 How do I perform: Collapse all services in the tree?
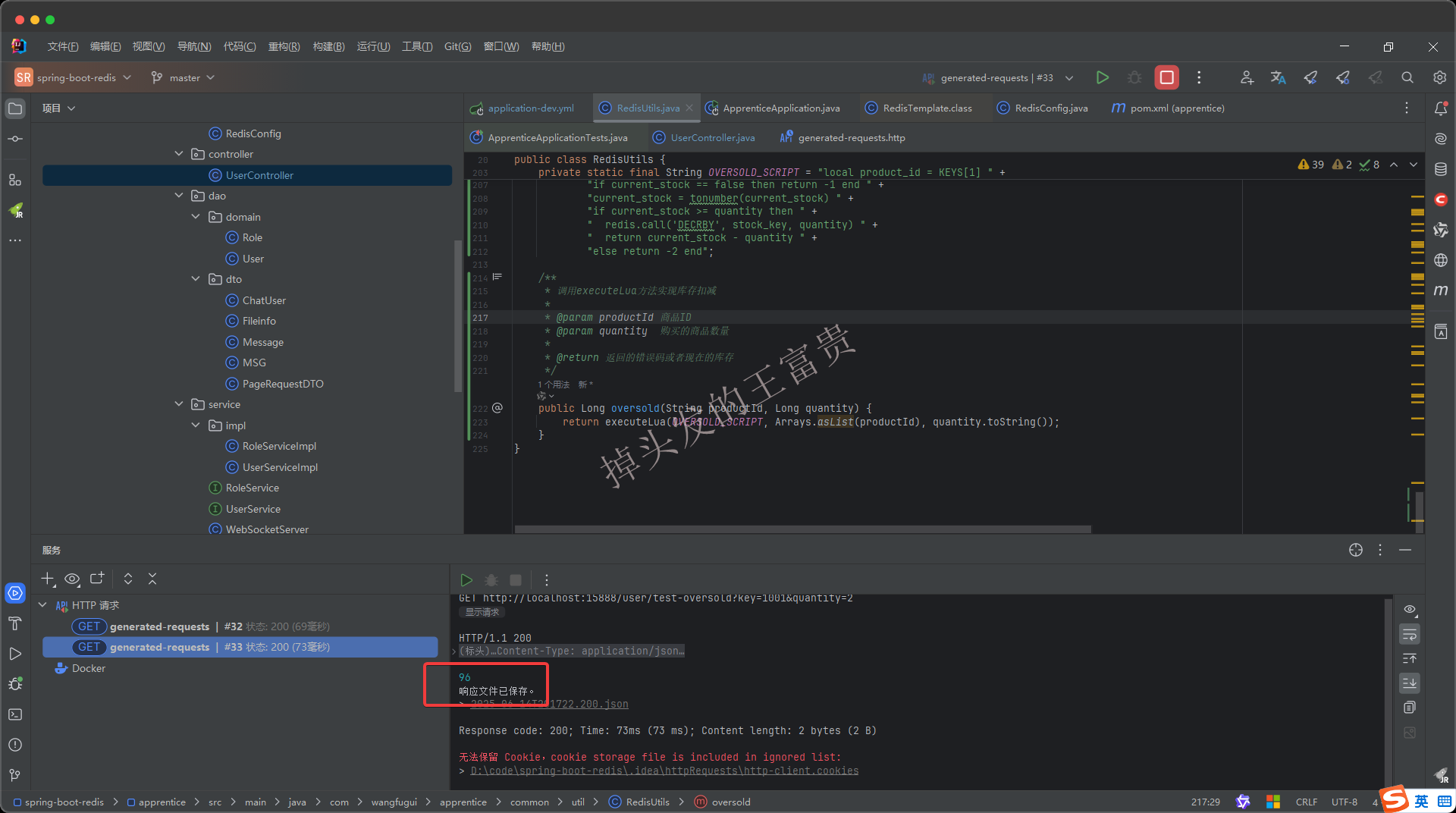(x=152, y=579)
